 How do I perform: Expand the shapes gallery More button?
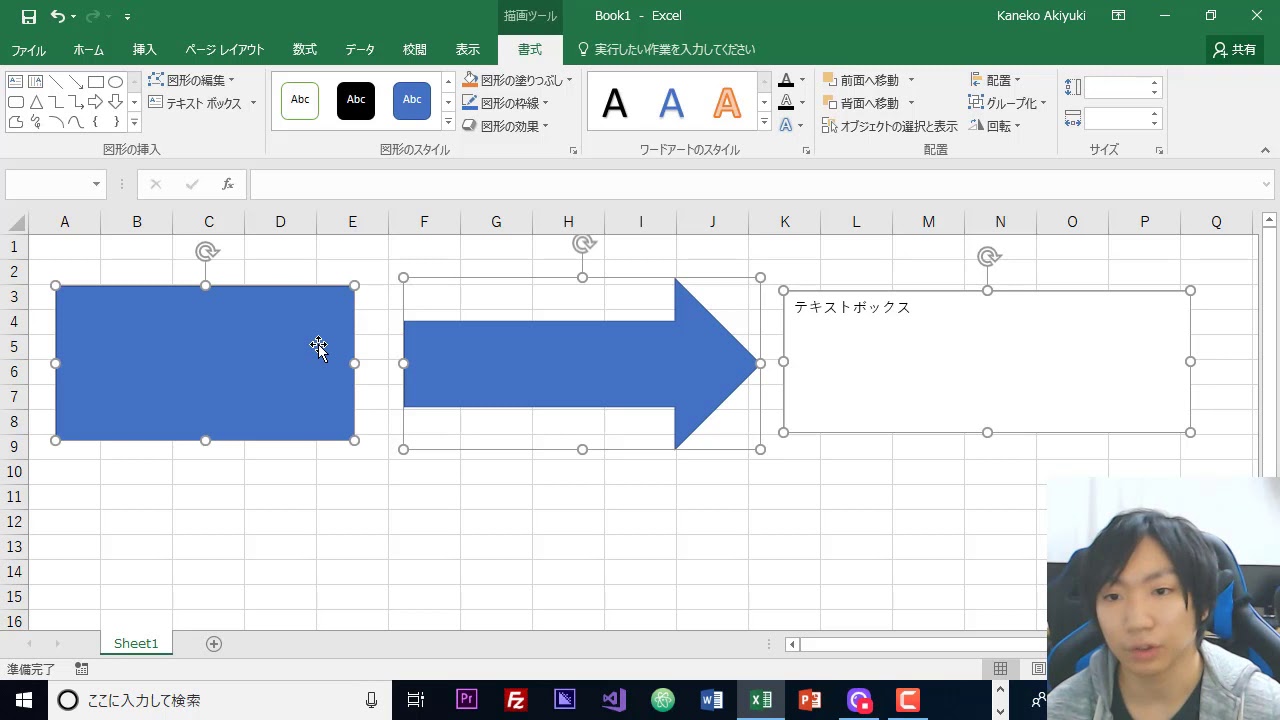134,122
